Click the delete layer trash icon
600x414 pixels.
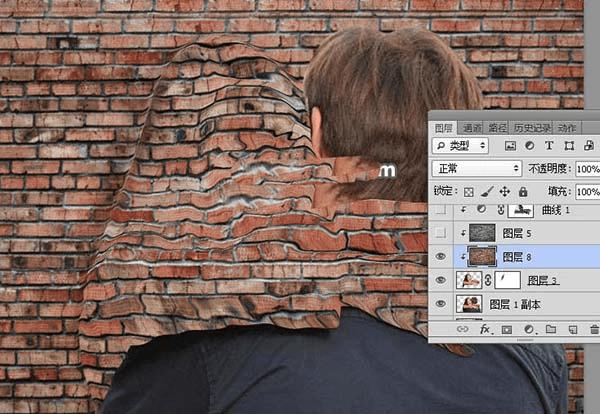coord(594,329)
